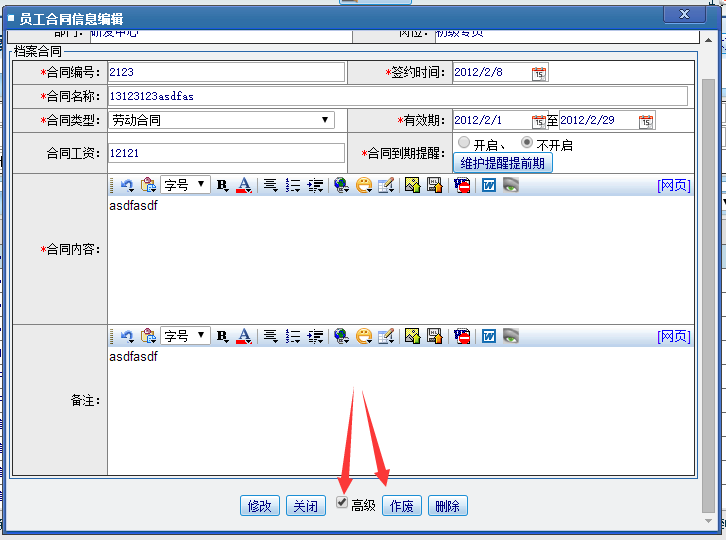
Task: Open calendar picker for 签约时间
Action: click(539, 73)
